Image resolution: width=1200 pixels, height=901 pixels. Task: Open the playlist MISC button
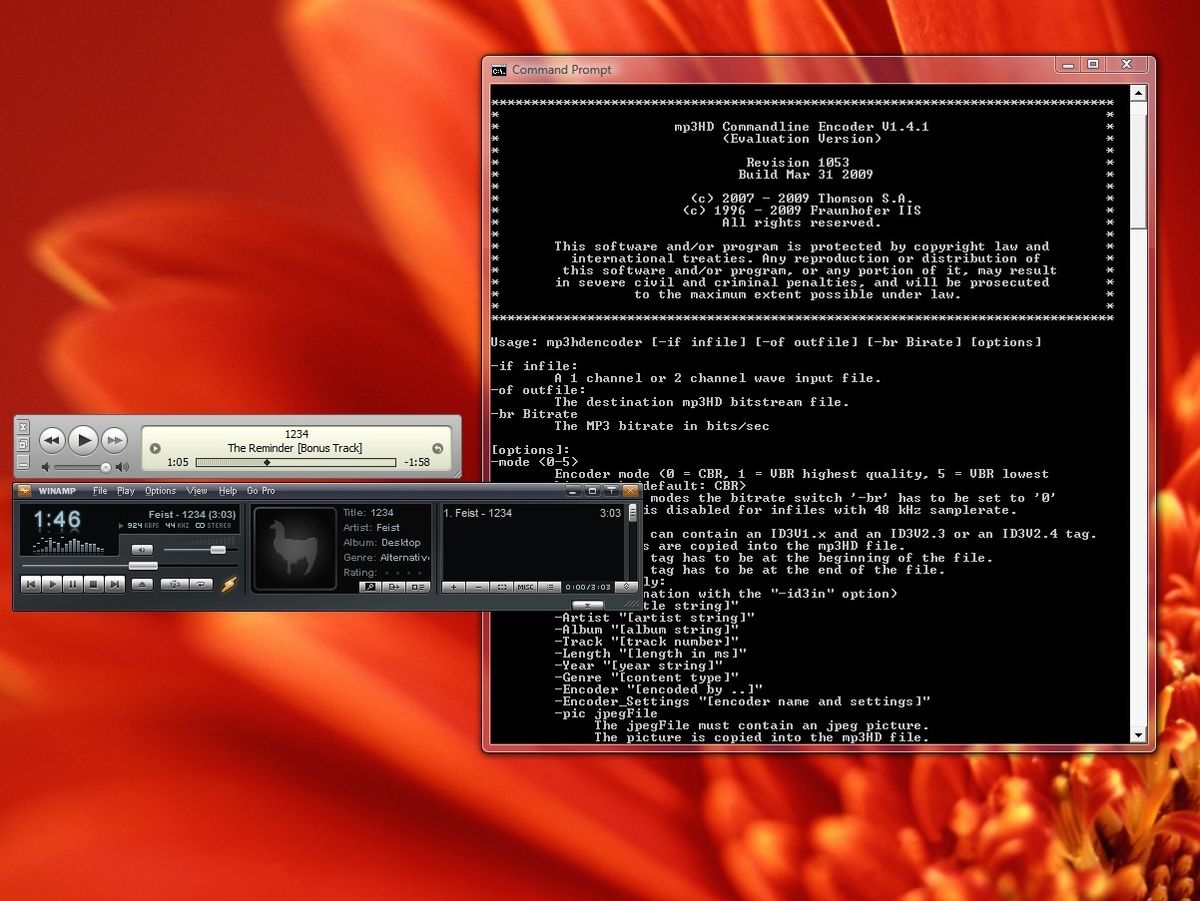coord(525,588)
